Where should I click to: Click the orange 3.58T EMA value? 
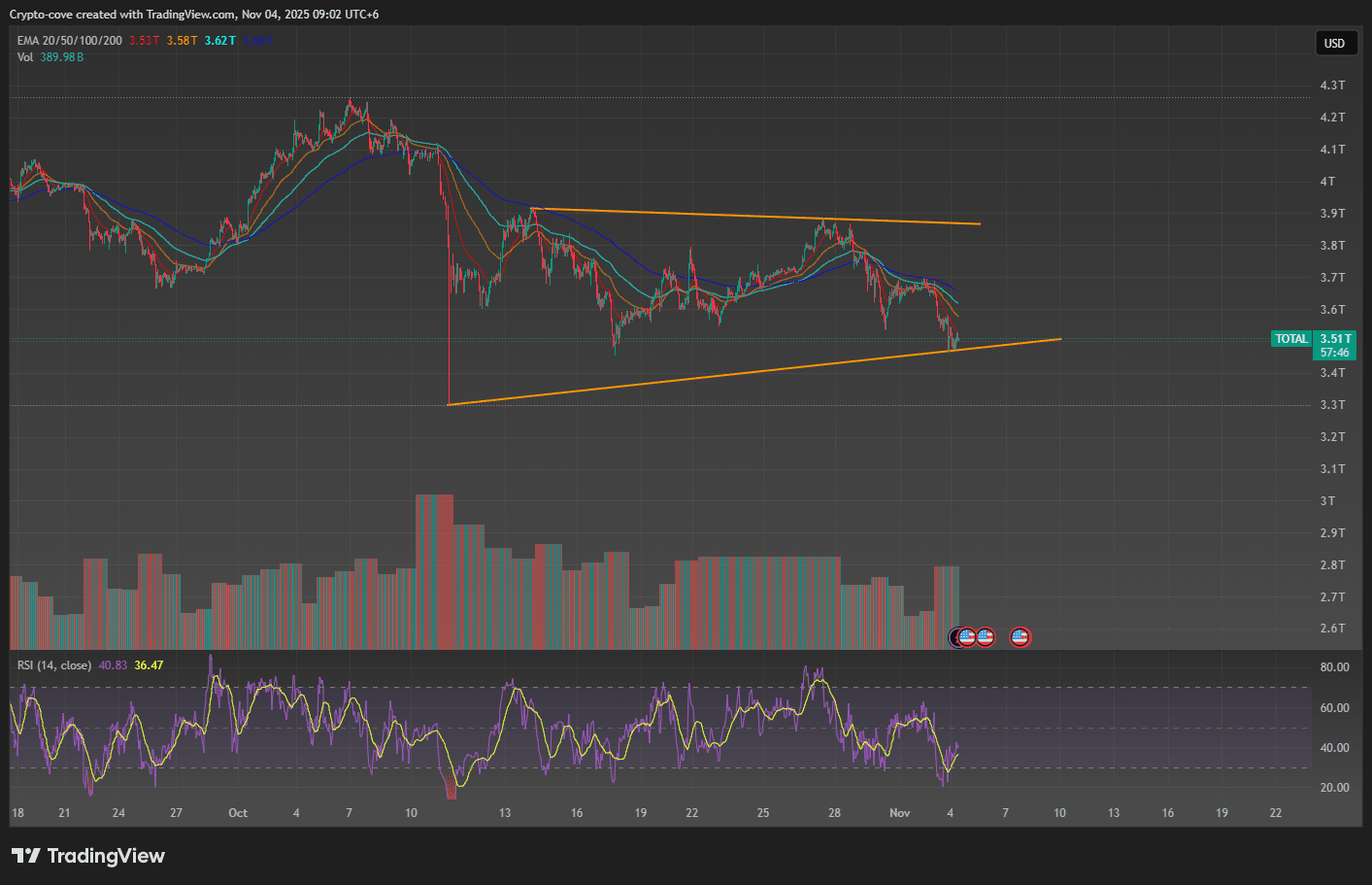pos(182,41)
